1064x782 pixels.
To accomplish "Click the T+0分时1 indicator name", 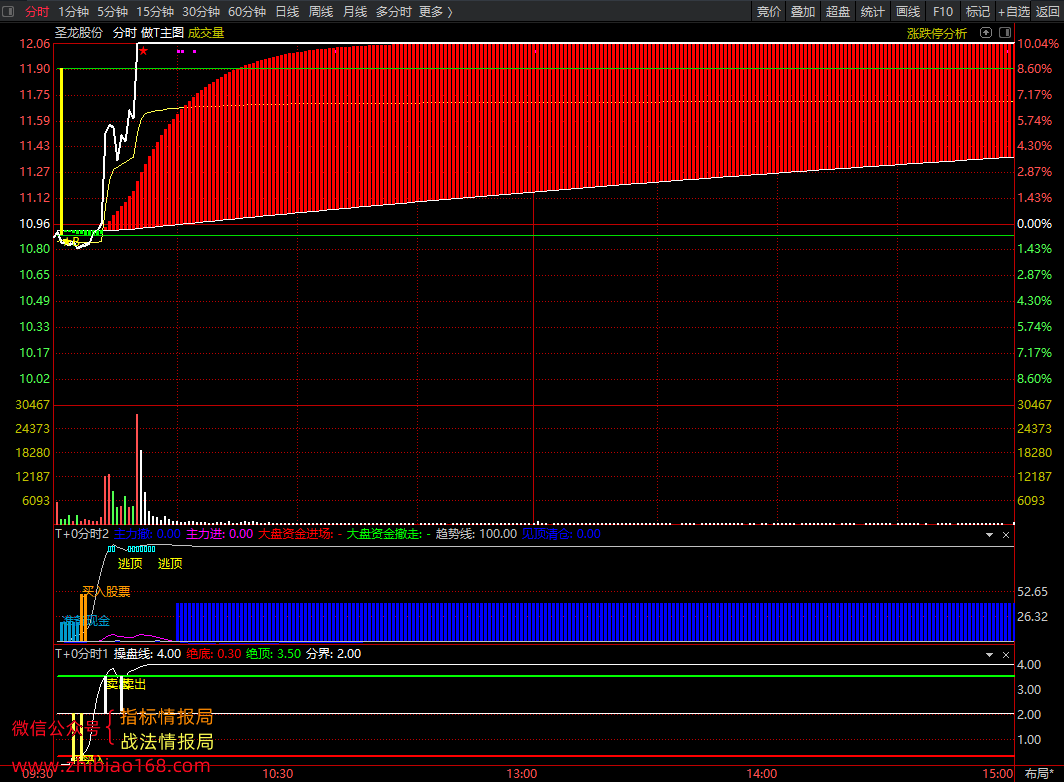I will click(82, 654).
